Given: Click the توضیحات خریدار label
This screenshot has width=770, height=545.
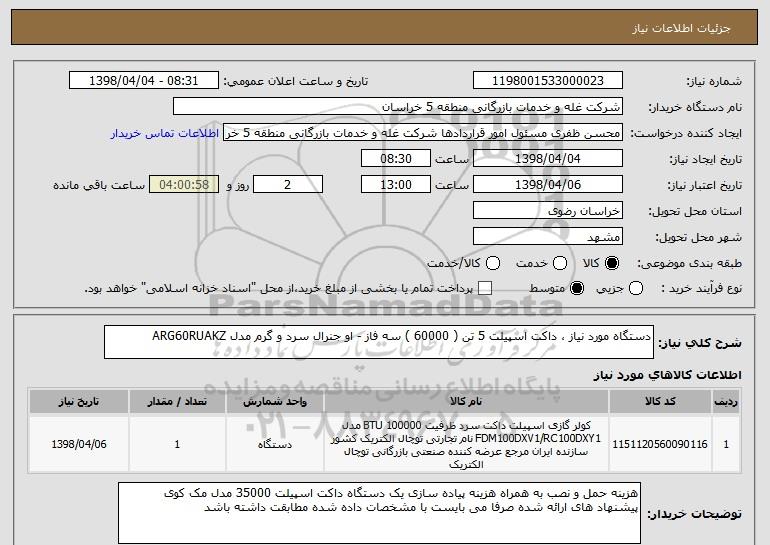Looking at the screenshot, I should pyautogui.click(x=694, y=515).
